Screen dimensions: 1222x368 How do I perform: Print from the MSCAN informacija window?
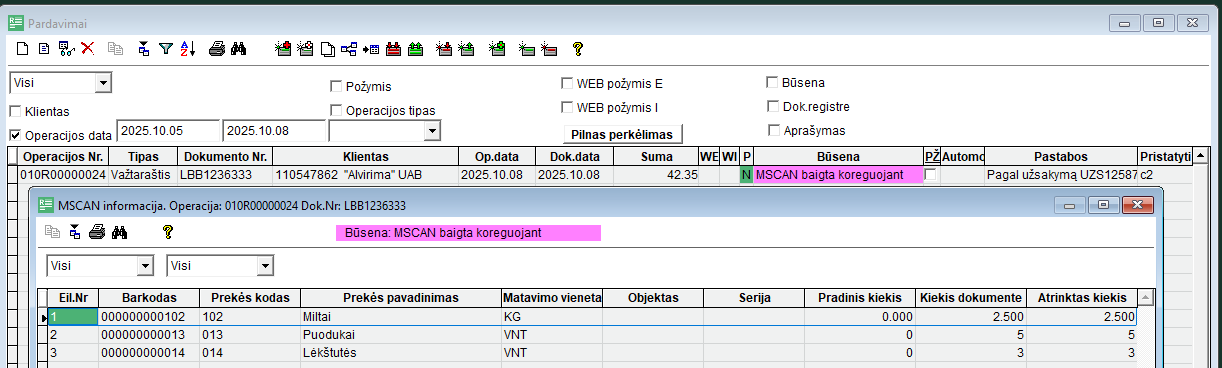(97, 232)
